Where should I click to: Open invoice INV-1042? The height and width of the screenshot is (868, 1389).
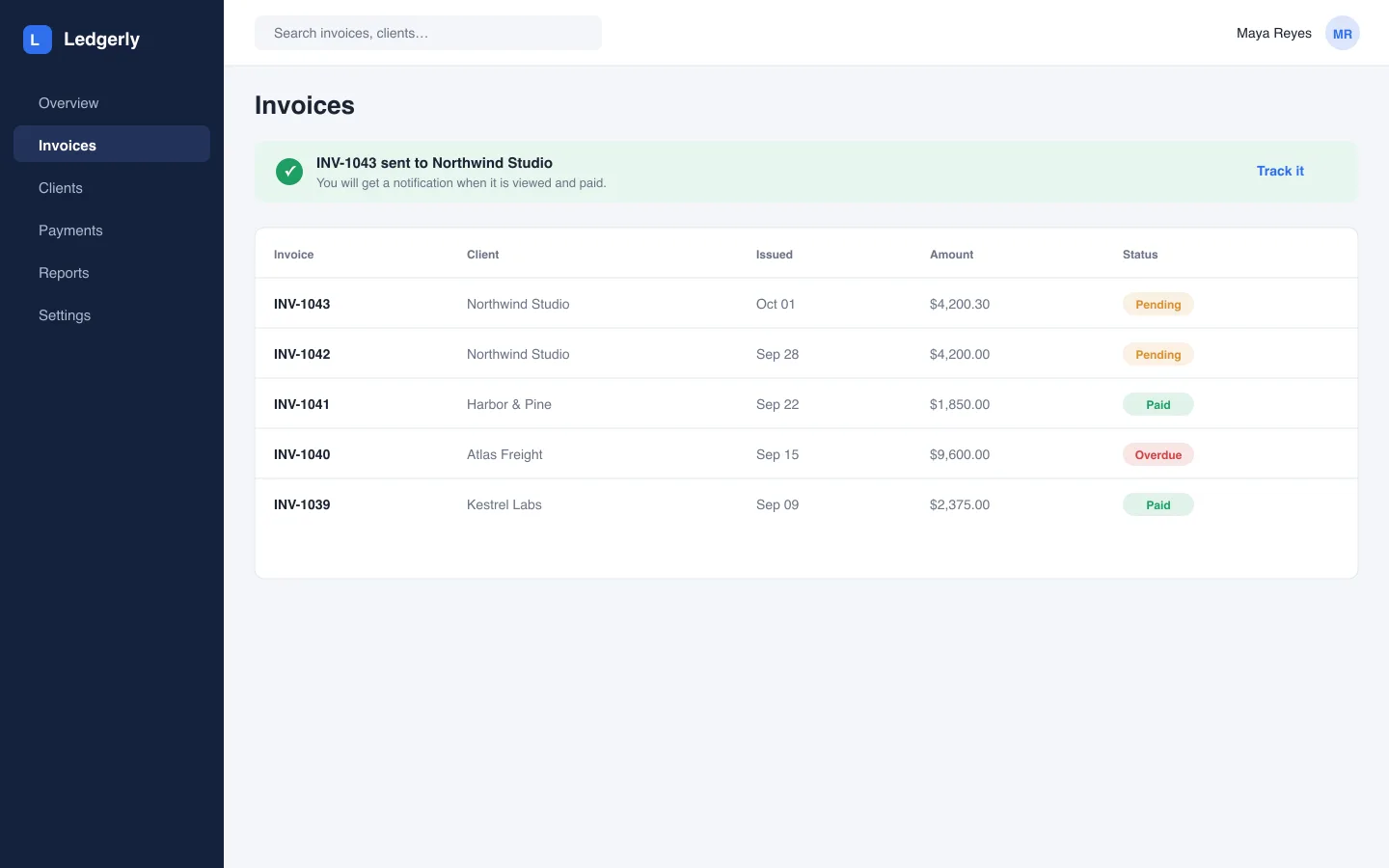coord(302,354)
